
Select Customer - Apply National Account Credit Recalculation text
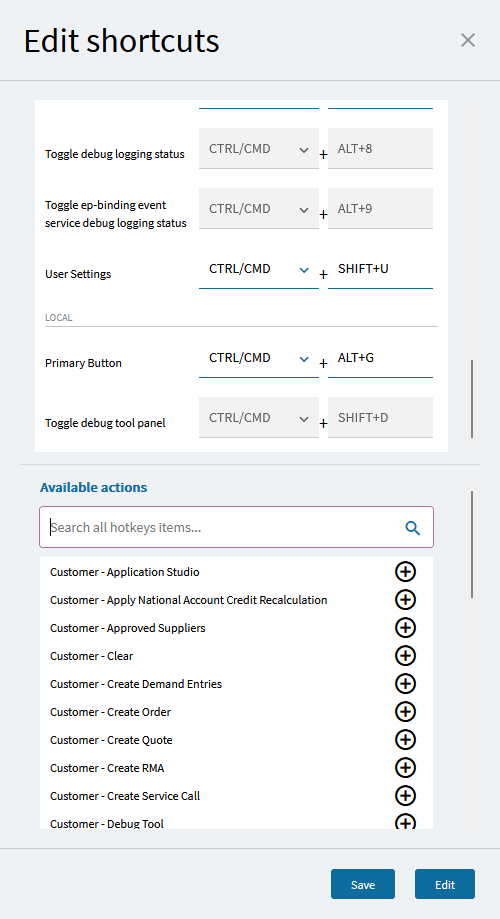[189, 600]
